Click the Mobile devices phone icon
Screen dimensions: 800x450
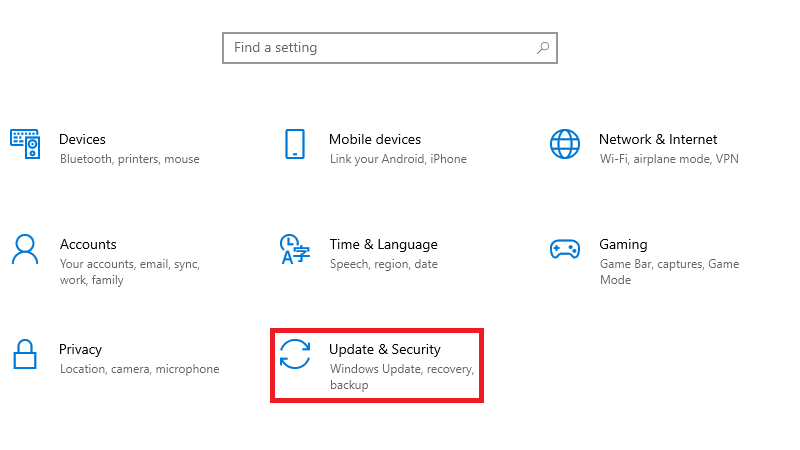click(x=295, y=144)
